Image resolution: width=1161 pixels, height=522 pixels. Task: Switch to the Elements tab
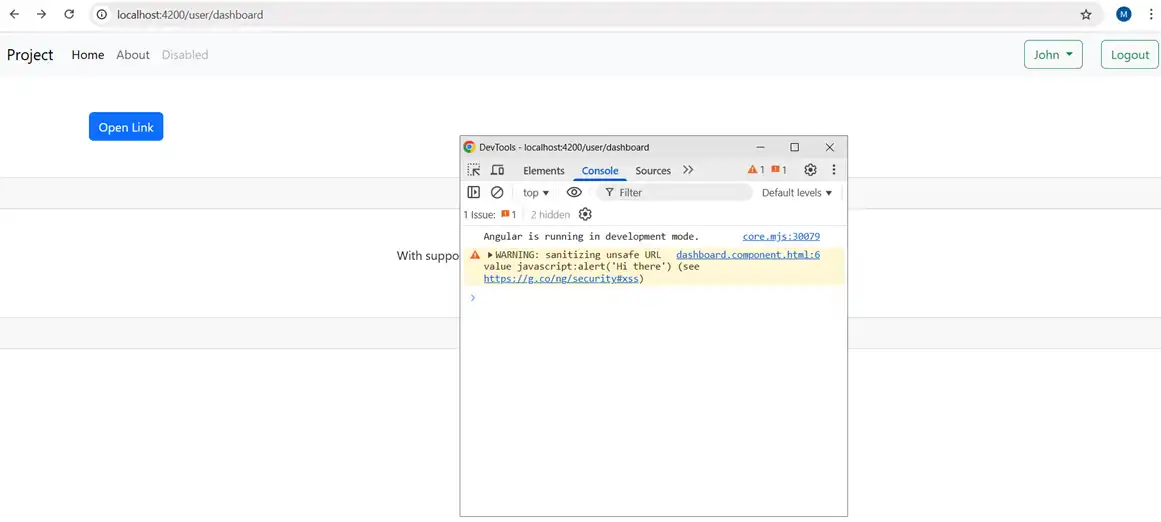click(x=544, y=171)
